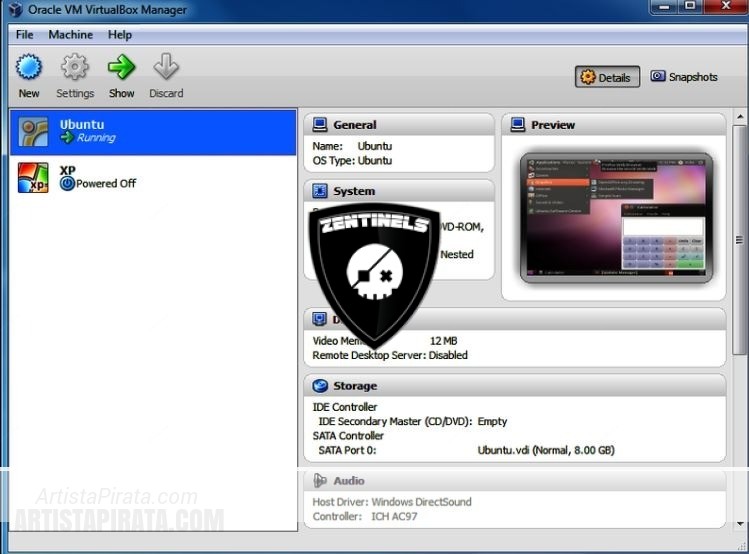Maximize the VirtualBox Manager window
Viewport: 749px width, 554px height.
[690, 6]
